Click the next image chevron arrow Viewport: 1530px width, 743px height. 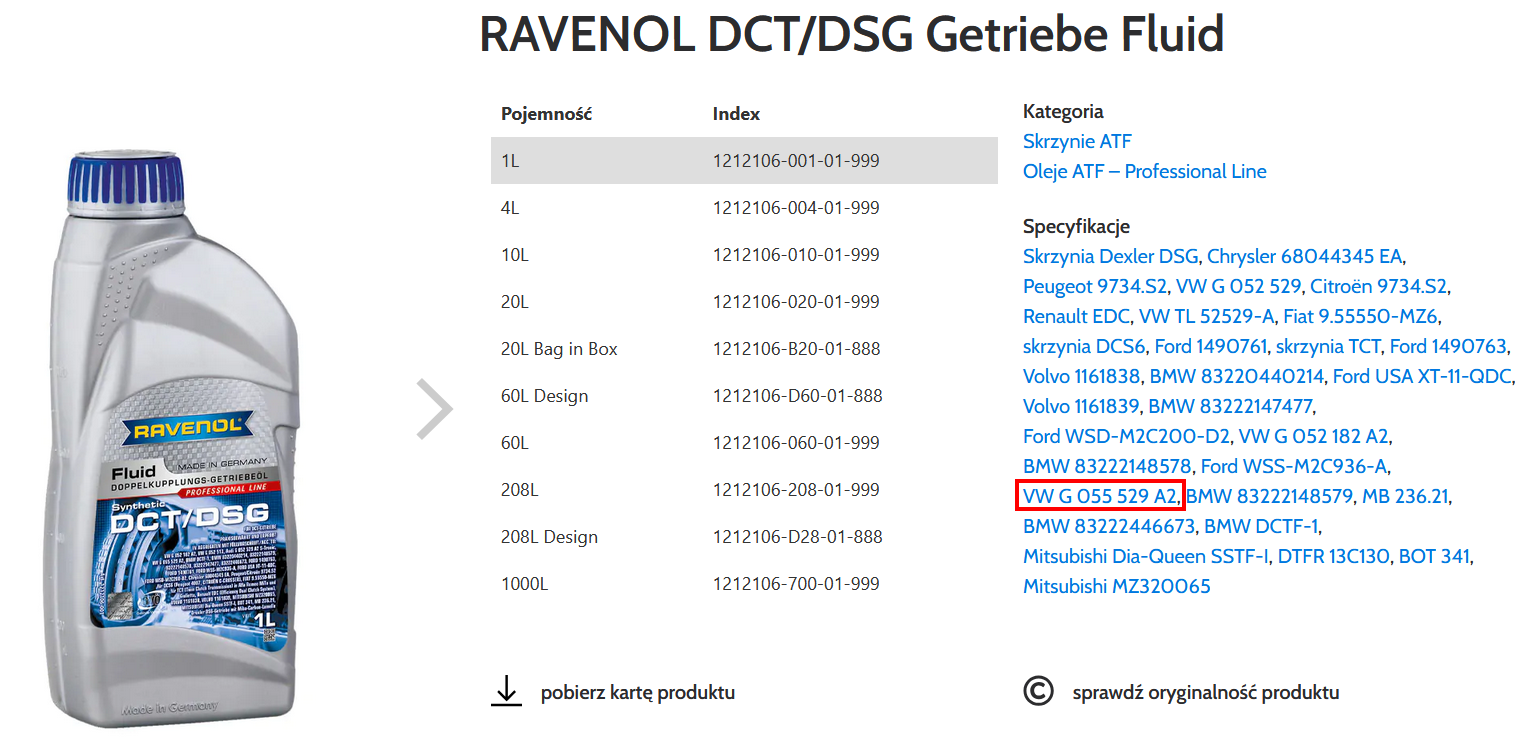pyautogui.click(x=434, y=409)
